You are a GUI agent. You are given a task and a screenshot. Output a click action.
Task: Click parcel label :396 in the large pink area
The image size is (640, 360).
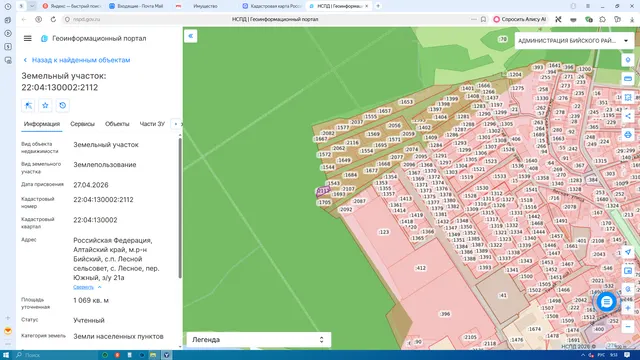coord(445,314)
